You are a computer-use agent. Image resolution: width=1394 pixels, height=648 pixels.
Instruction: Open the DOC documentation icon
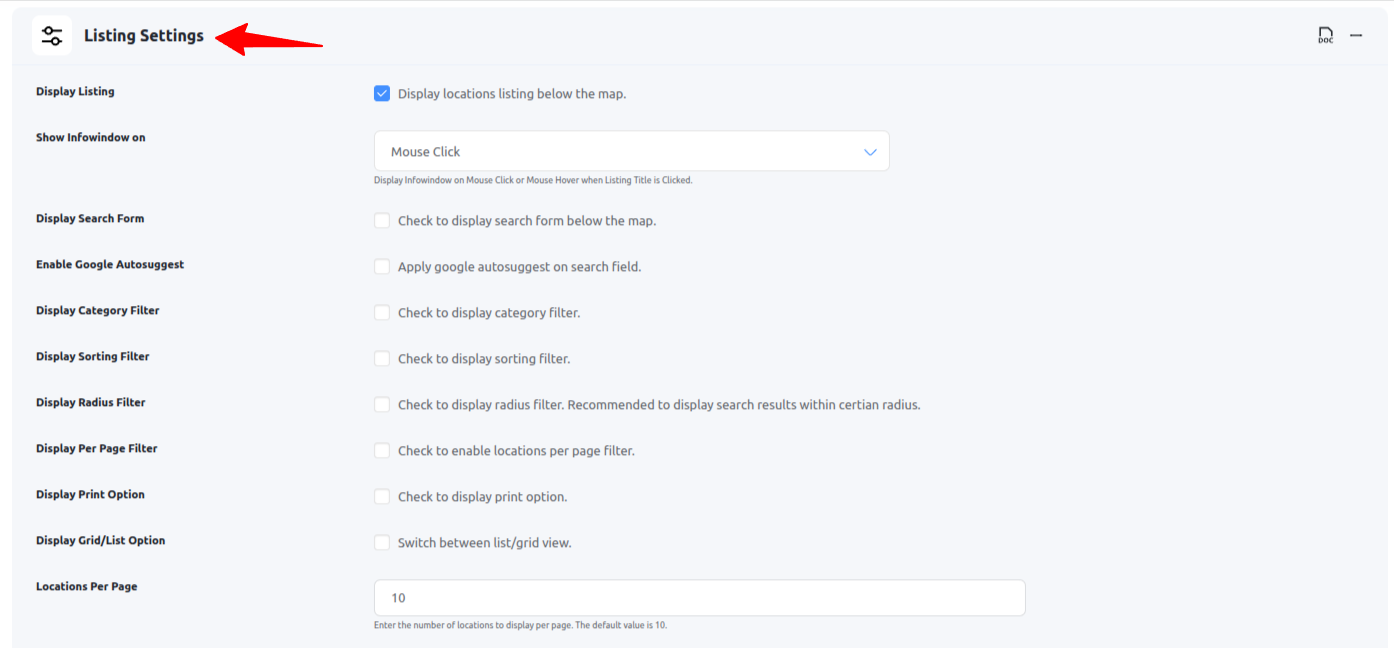[1325, 36]
